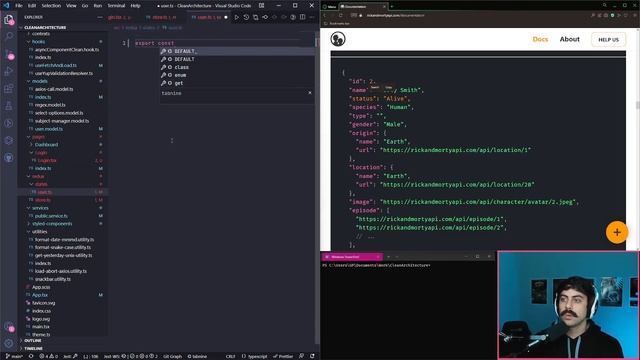Select the get autocomplete suggestion
The image size is (640, 360).
click(236, 83)
